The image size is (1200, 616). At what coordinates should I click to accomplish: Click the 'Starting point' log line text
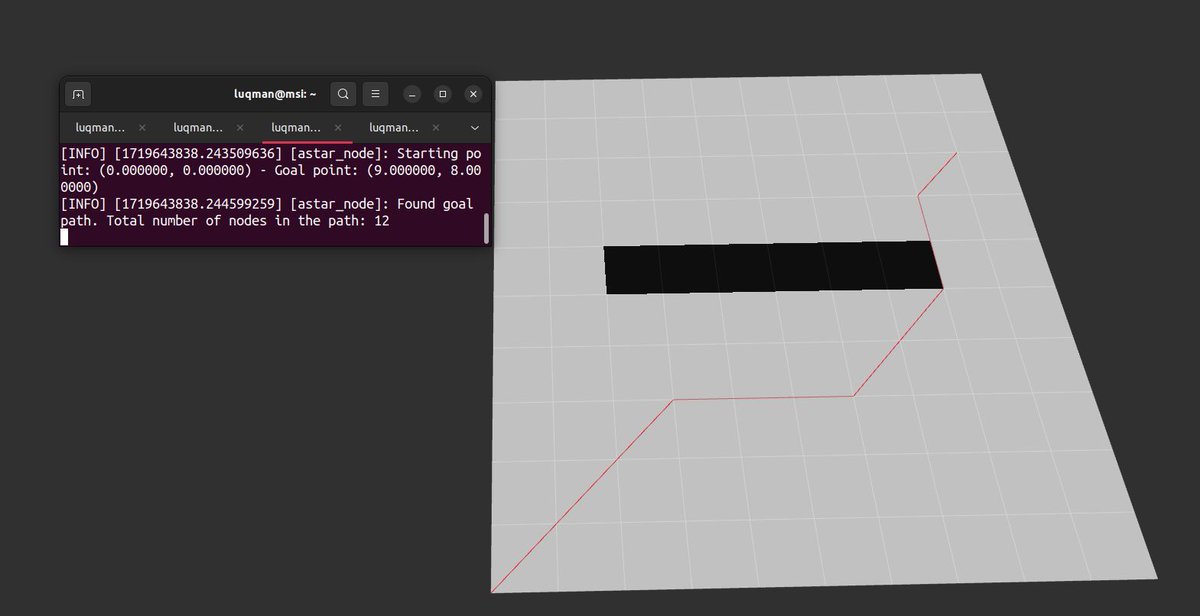coord(273,170)
